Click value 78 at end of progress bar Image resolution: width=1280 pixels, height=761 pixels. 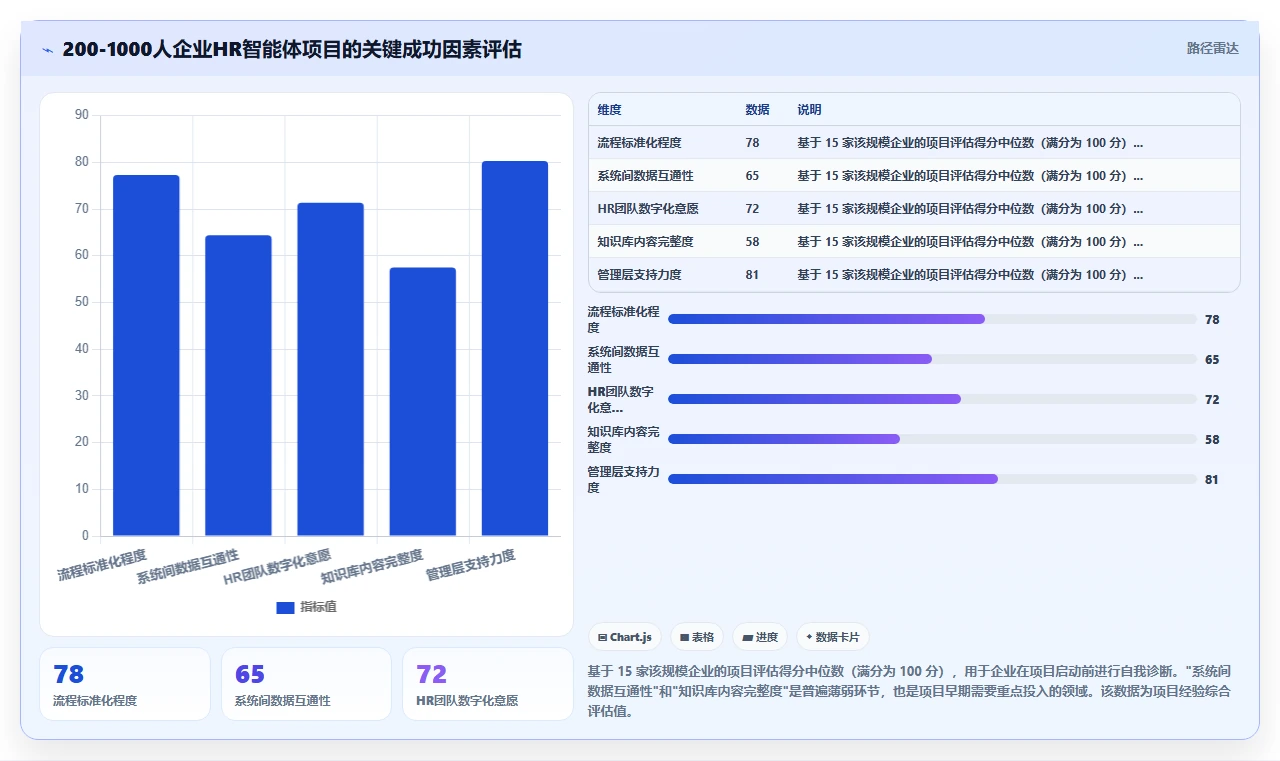1212,320
